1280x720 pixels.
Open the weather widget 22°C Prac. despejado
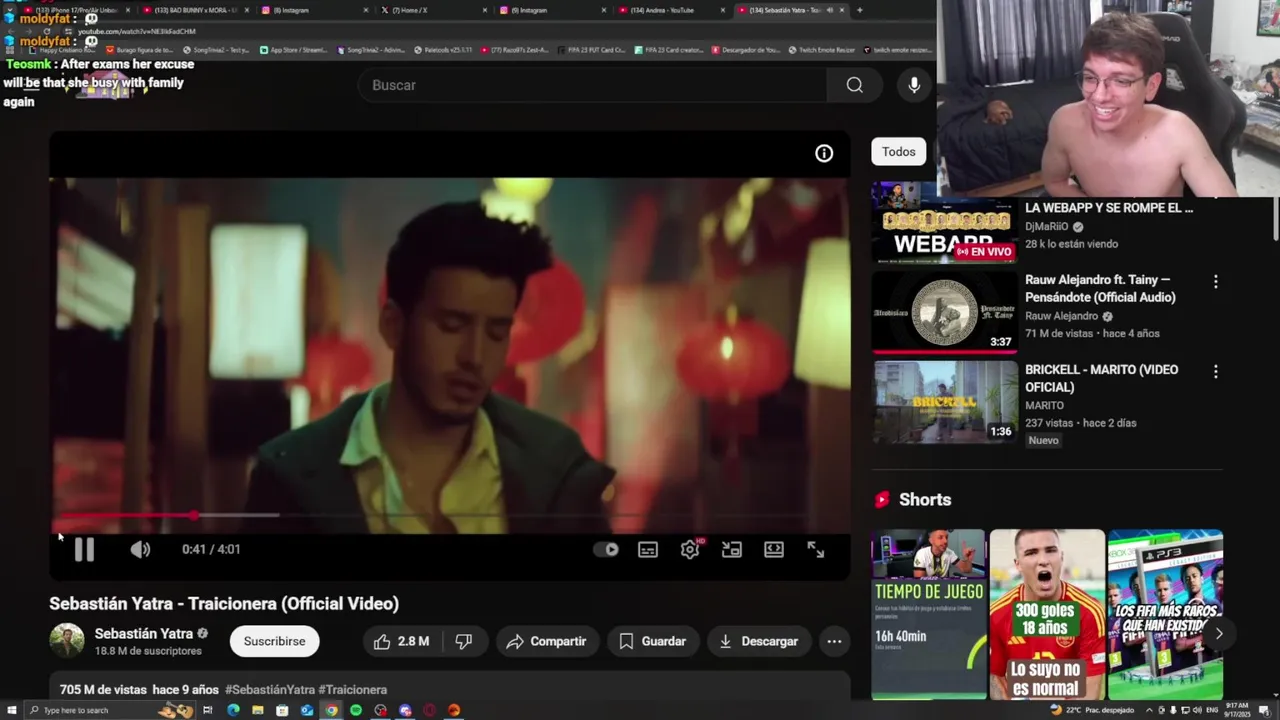1092,710
